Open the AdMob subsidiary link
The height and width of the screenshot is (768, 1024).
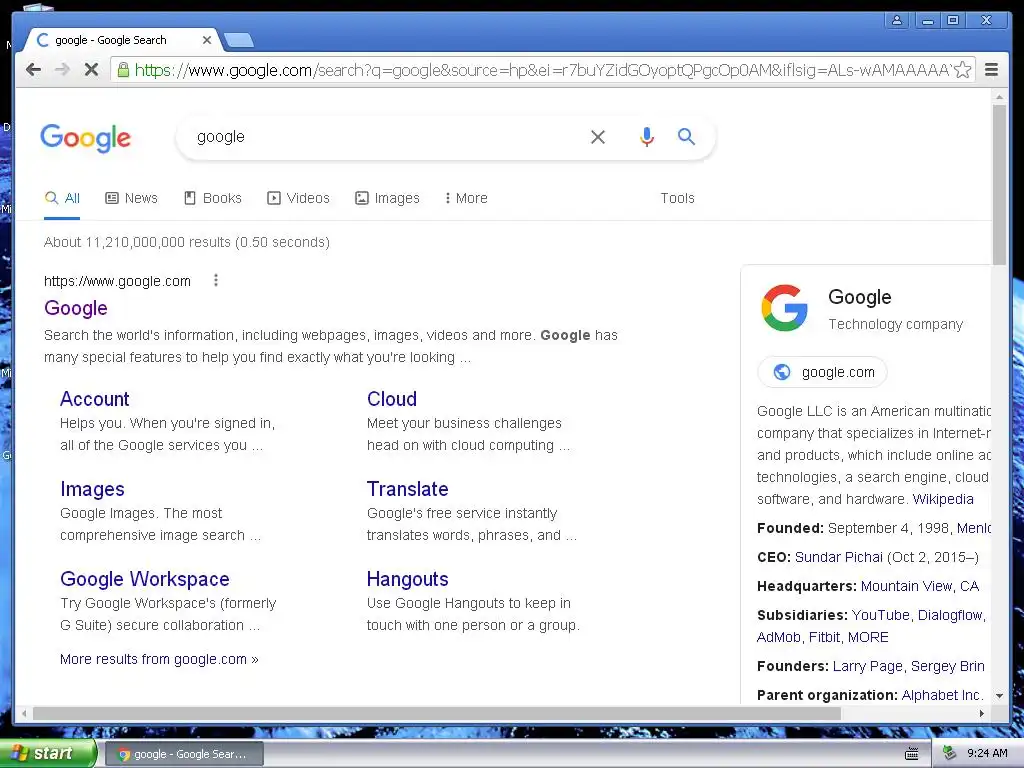click(778, 637)
